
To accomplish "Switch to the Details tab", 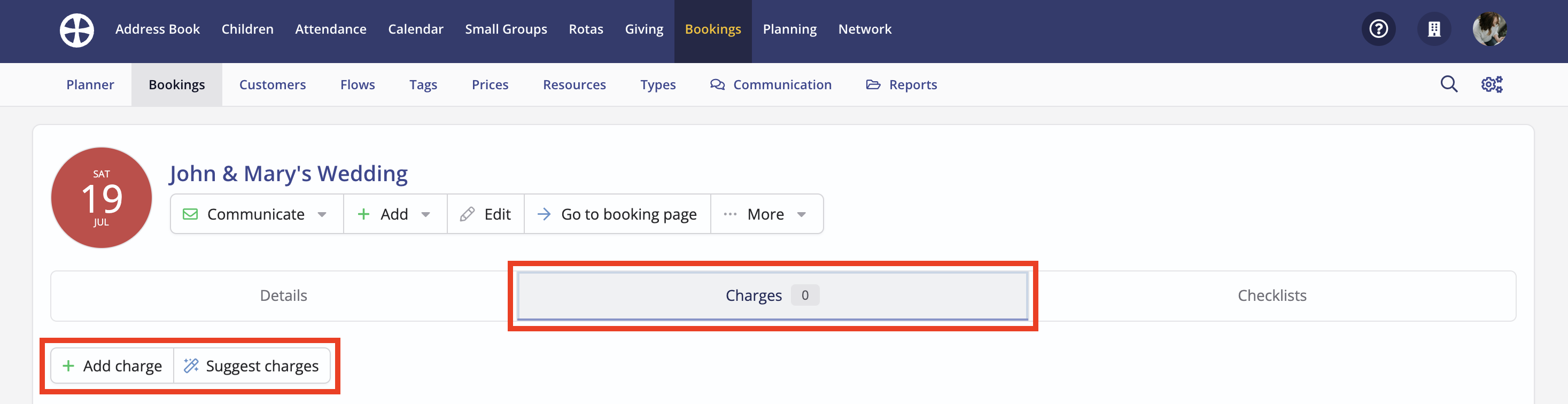I will tap(284, 296).
